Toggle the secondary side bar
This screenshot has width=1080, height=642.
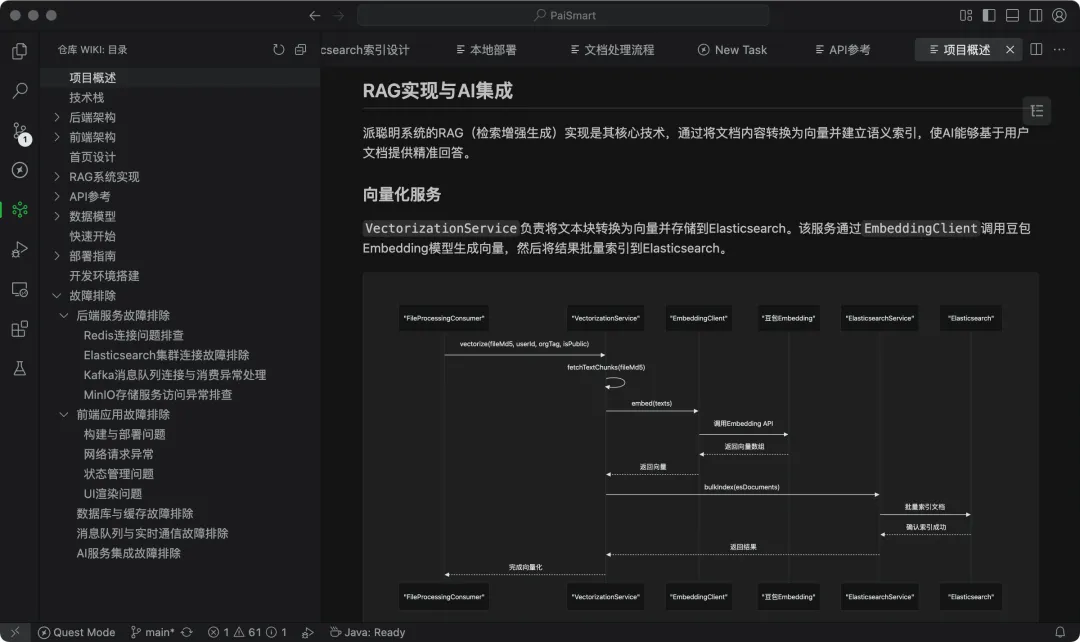1036,15
